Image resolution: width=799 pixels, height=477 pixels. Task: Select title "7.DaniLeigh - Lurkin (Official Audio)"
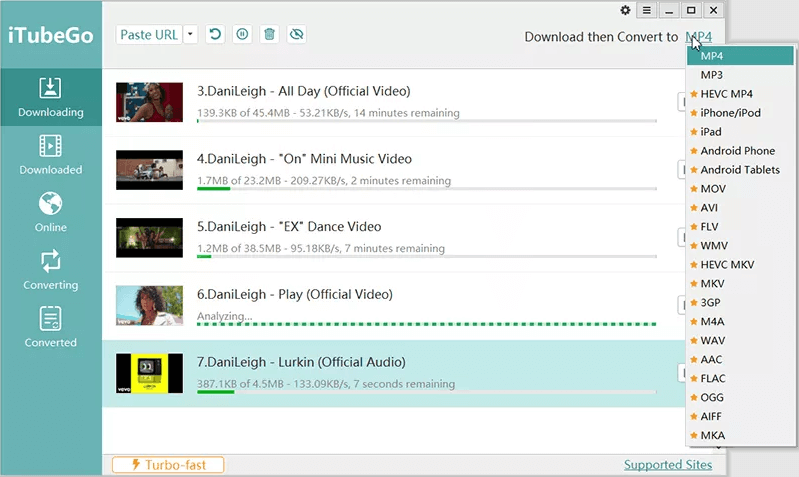[x=301, y=362]
